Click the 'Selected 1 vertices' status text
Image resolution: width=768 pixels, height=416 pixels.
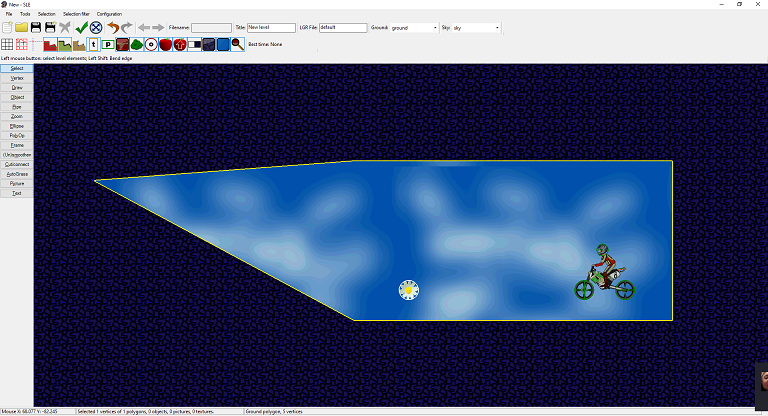click(145, 412)
